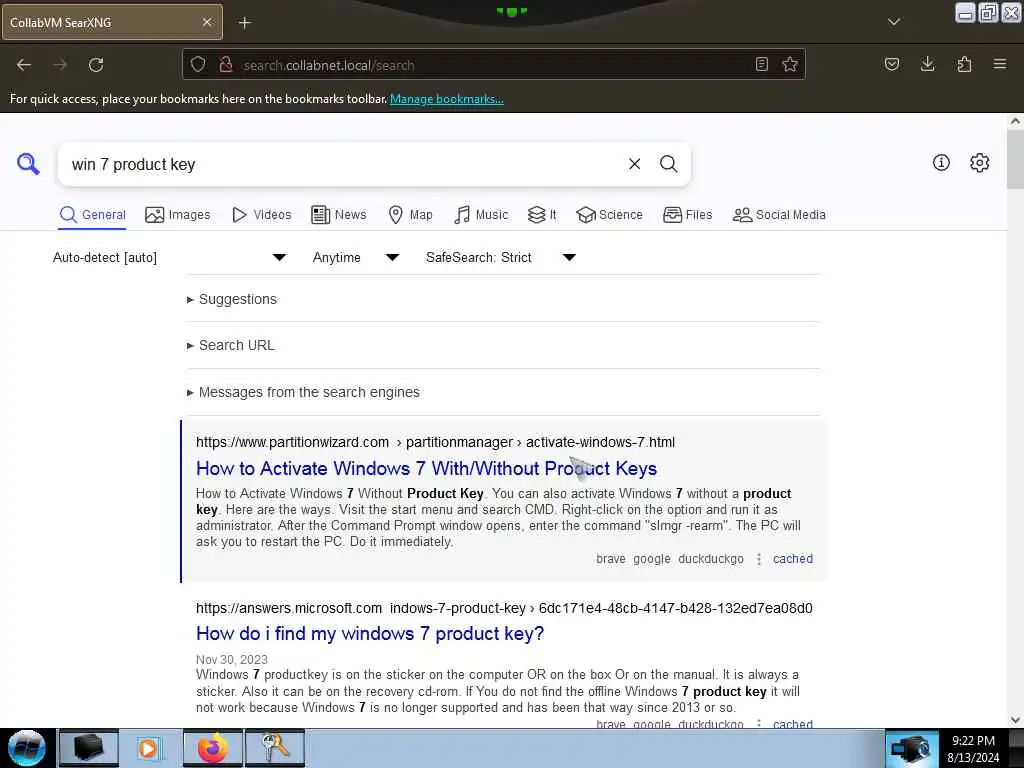Click the Windows Start orb

click(x=27, y=748)
